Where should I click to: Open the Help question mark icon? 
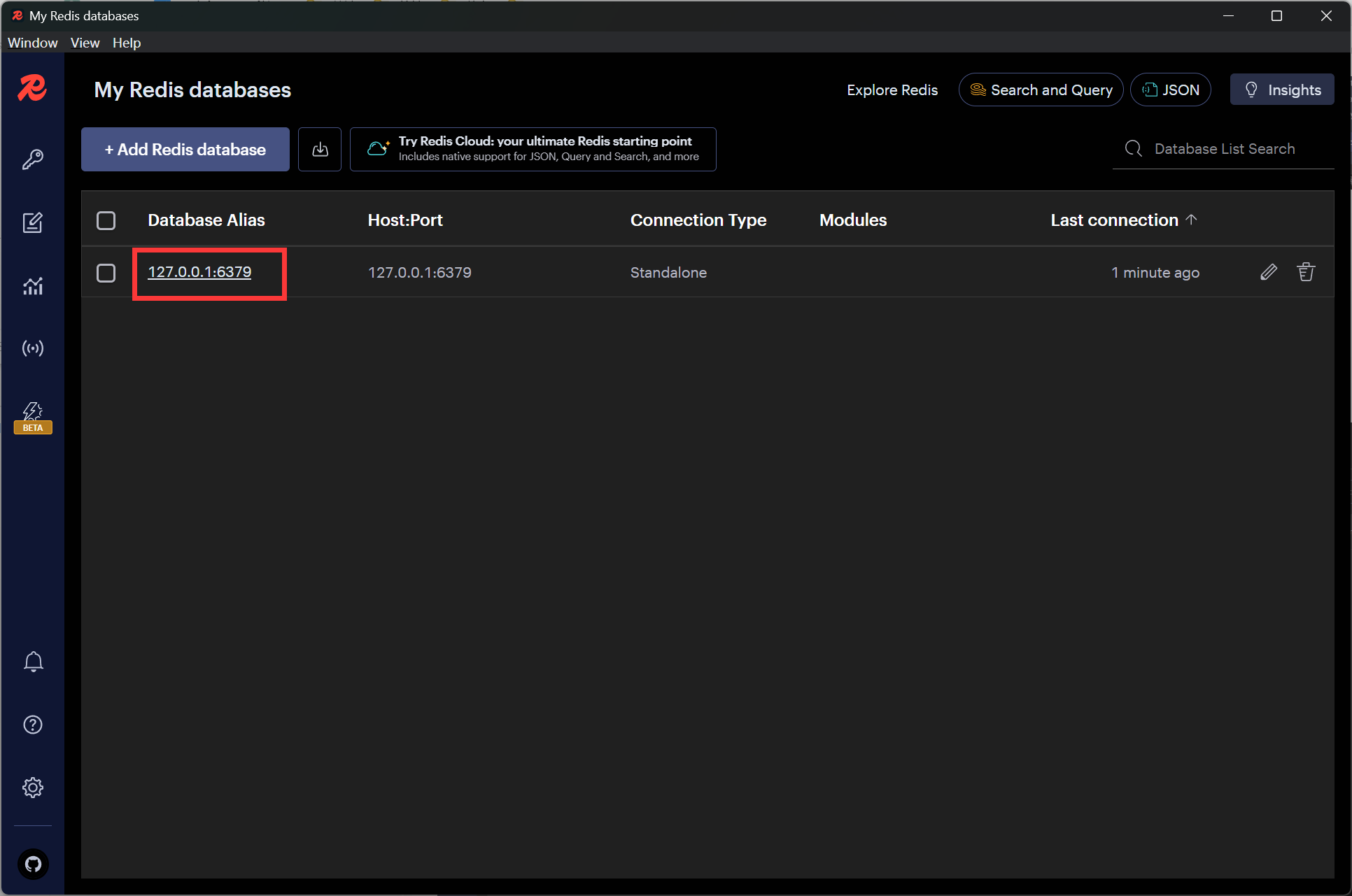pyautogui.click(x=33, y=725)
